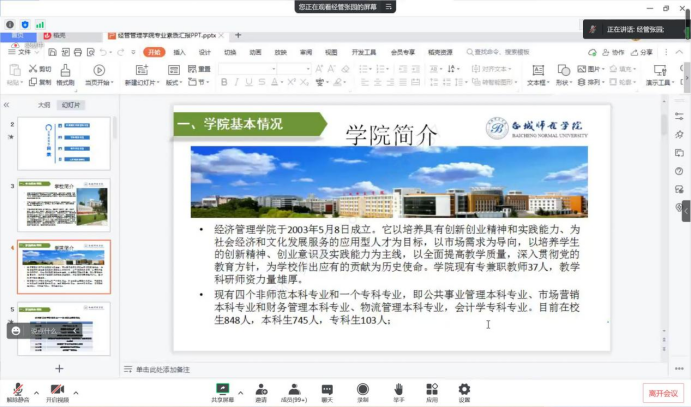Click the raise hand icon in meeting bar
The height and width of the screenshot is (407, 691).
click(x=399, y=389)
